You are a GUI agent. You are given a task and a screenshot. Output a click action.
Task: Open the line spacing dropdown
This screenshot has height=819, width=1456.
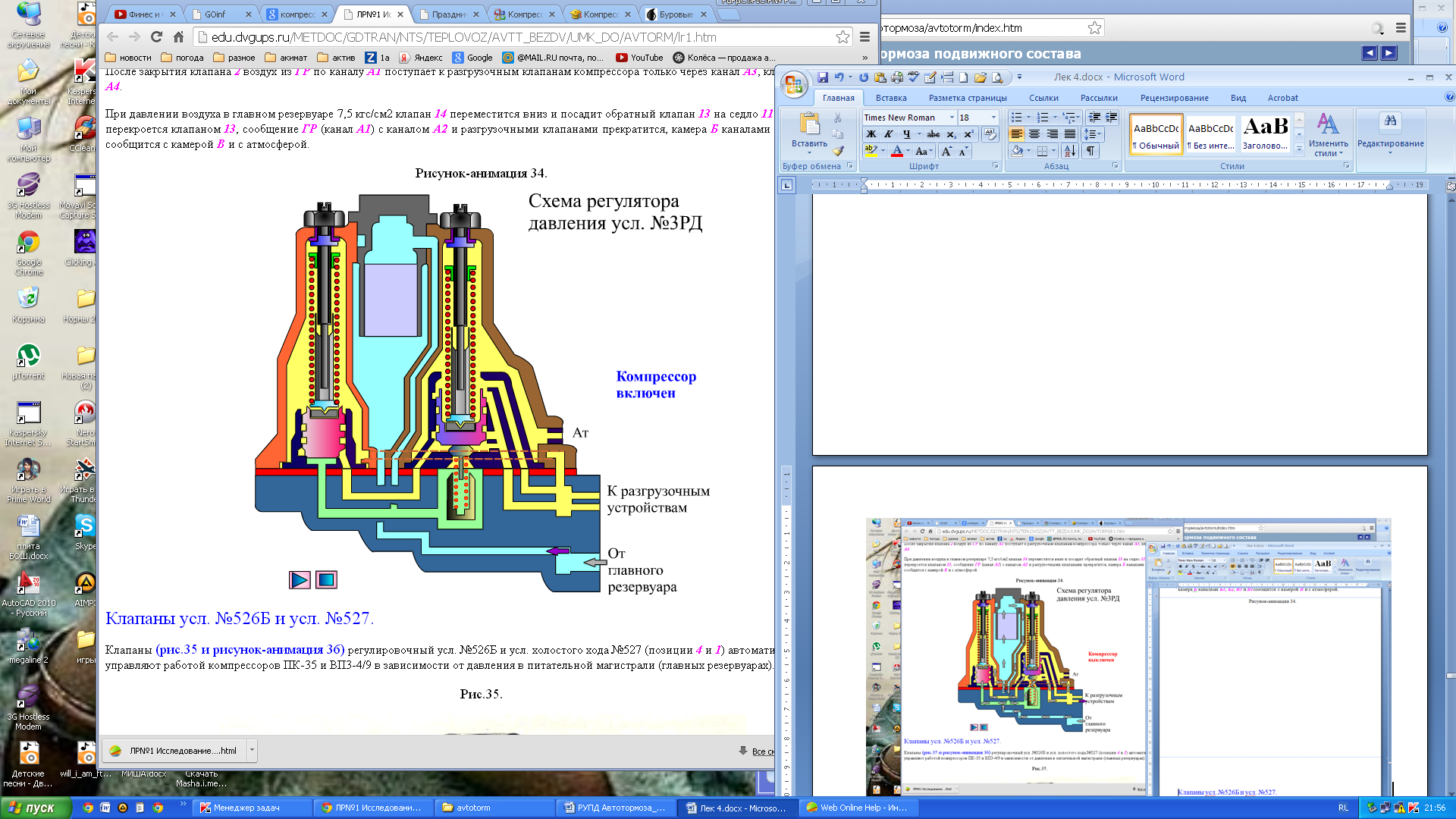(x=1093, y=134)
